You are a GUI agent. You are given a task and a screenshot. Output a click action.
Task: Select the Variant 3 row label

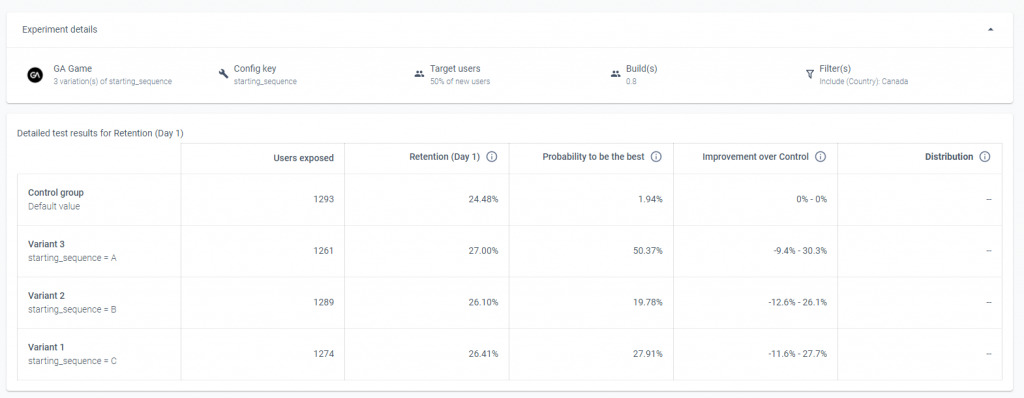pyautogui.click(x=46, y=244)
